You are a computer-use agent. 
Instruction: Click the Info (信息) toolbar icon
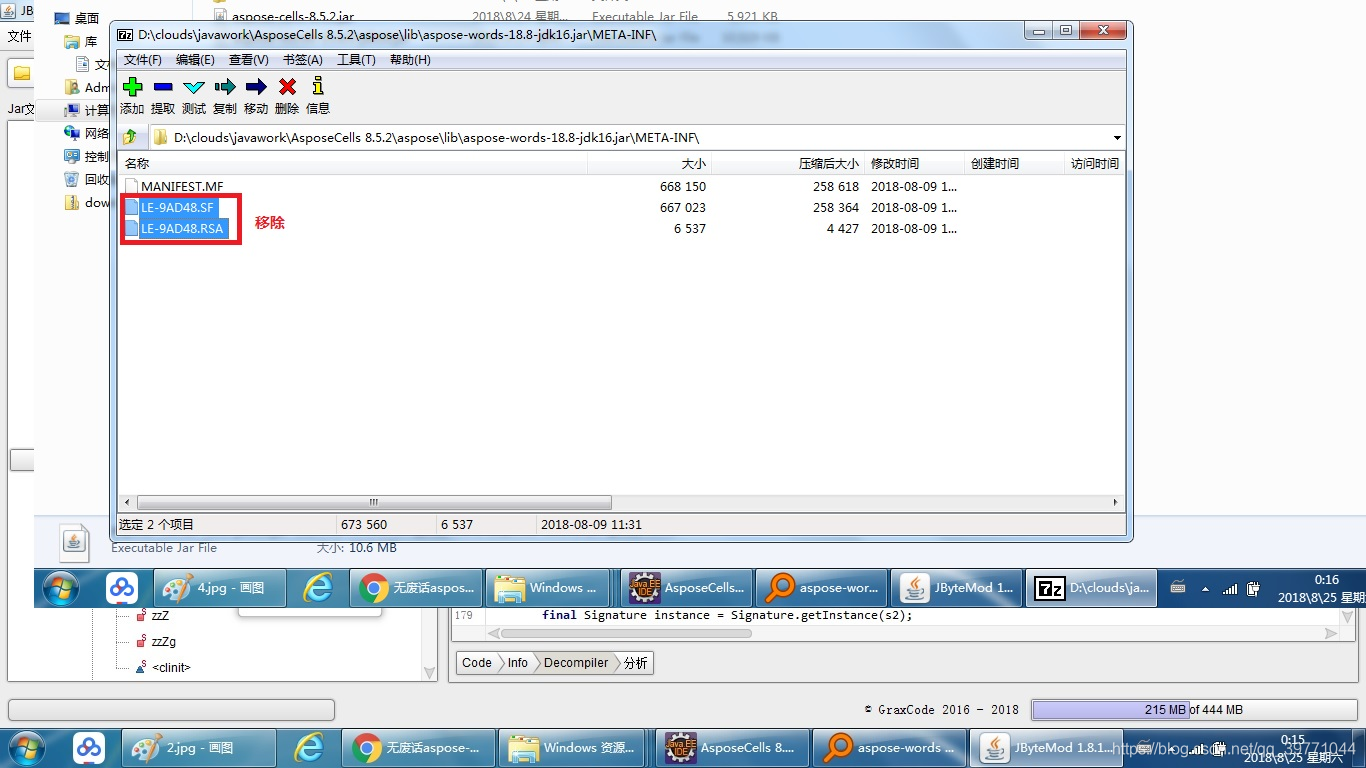coord(318,87)
